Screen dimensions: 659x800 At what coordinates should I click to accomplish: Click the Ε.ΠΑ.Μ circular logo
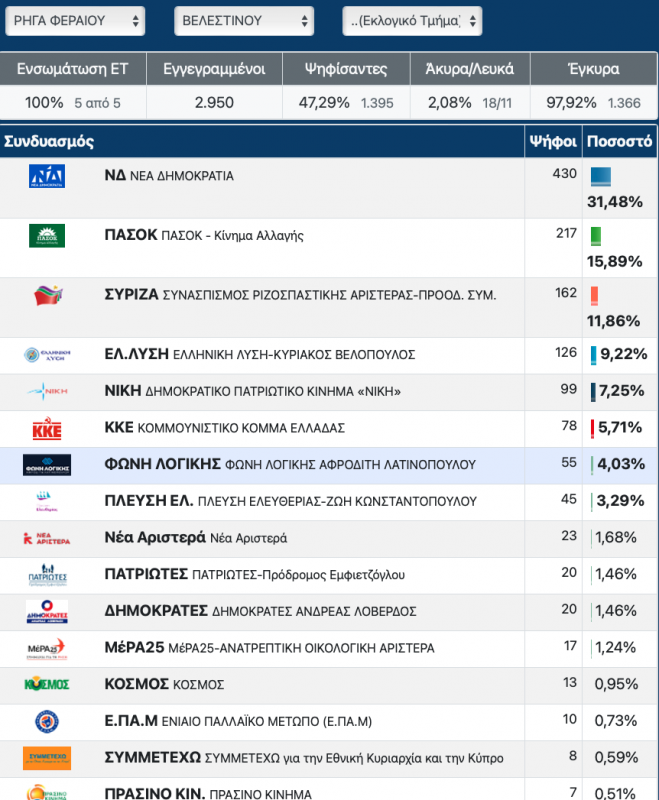click(x=47, y=721)
